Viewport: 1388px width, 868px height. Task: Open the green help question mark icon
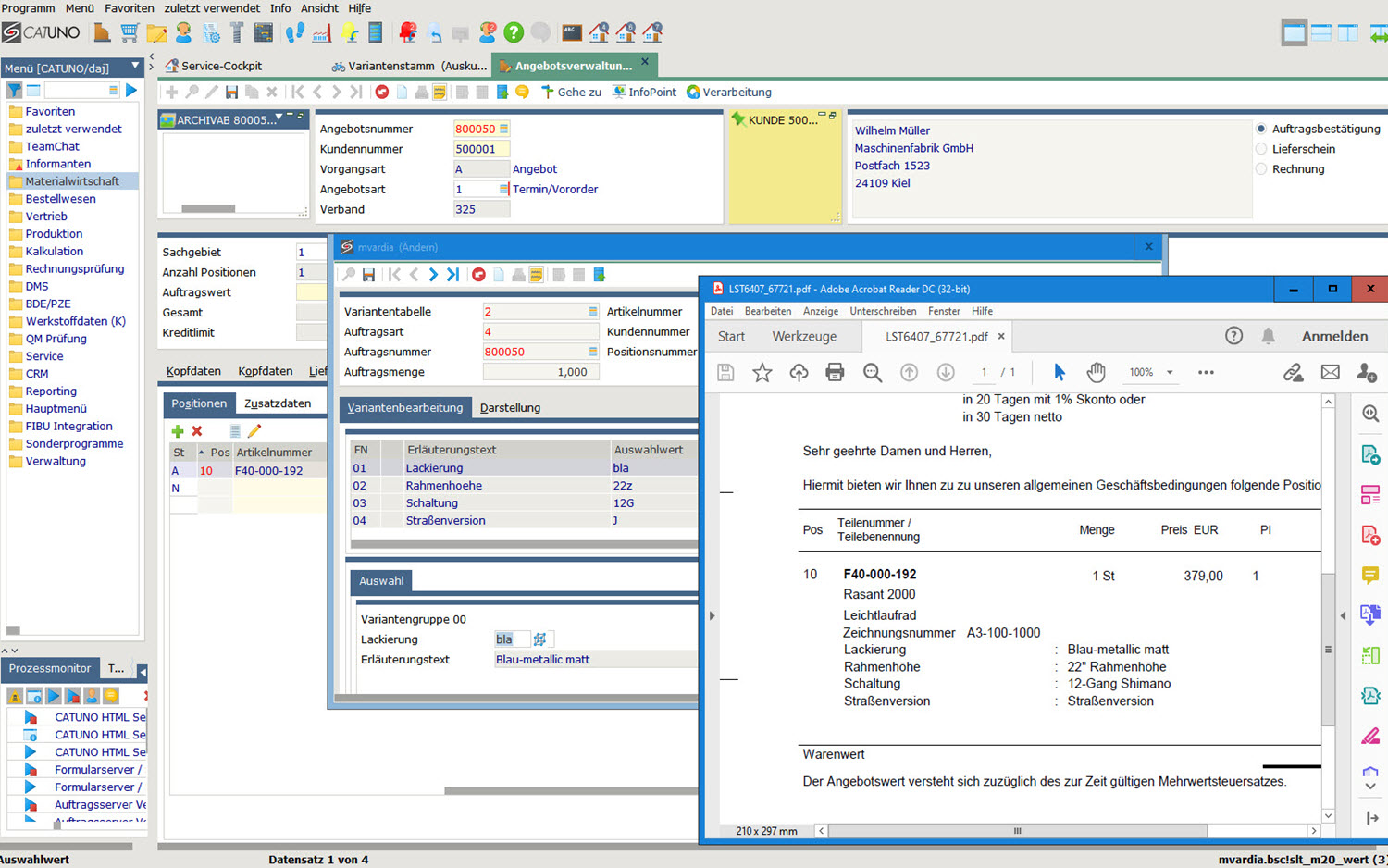click(x=514, y=33)
